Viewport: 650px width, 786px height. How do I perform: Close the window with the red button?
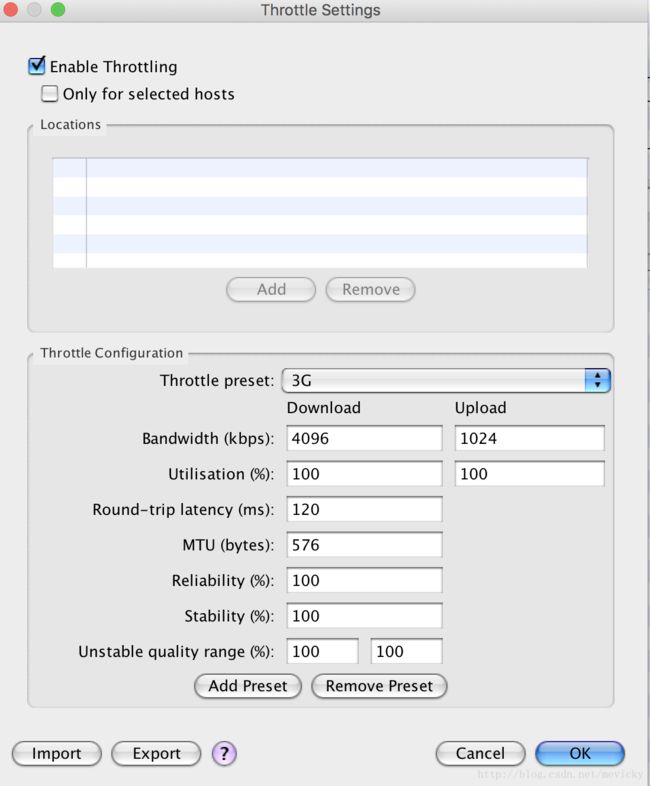(x=11, y=10)
